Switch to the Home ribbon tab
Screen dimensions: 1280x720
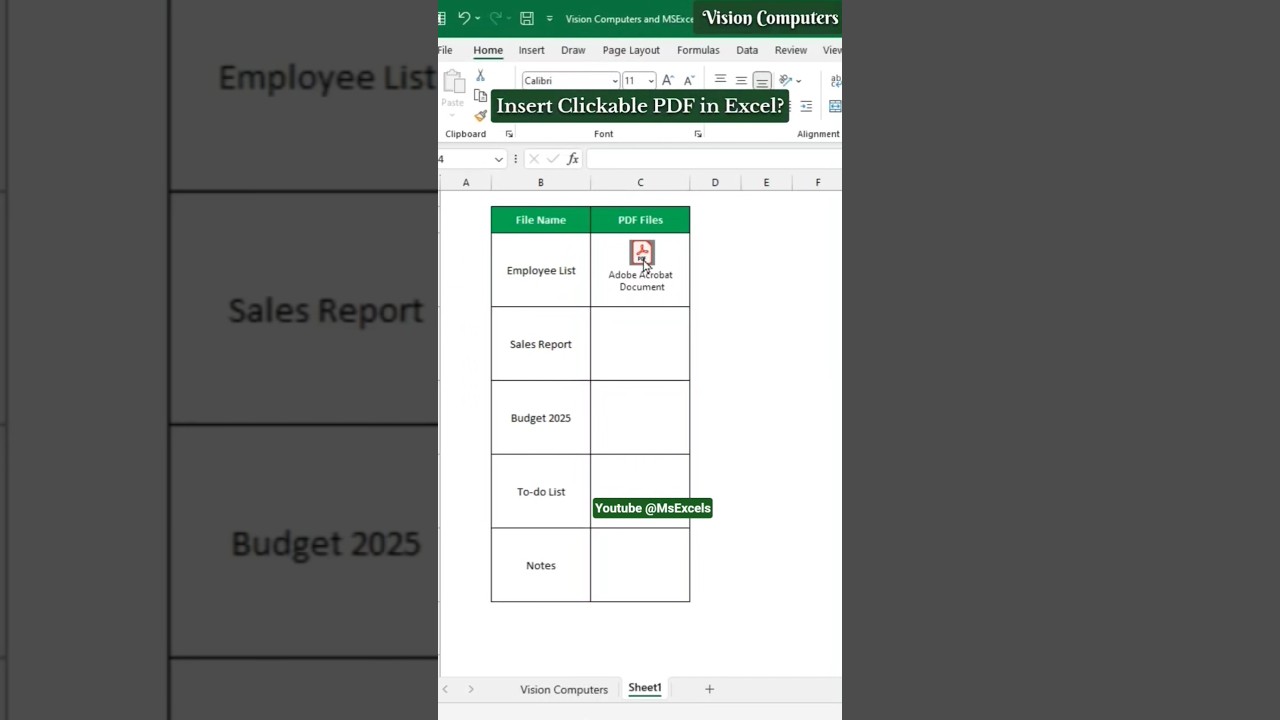tap(488, 50)
